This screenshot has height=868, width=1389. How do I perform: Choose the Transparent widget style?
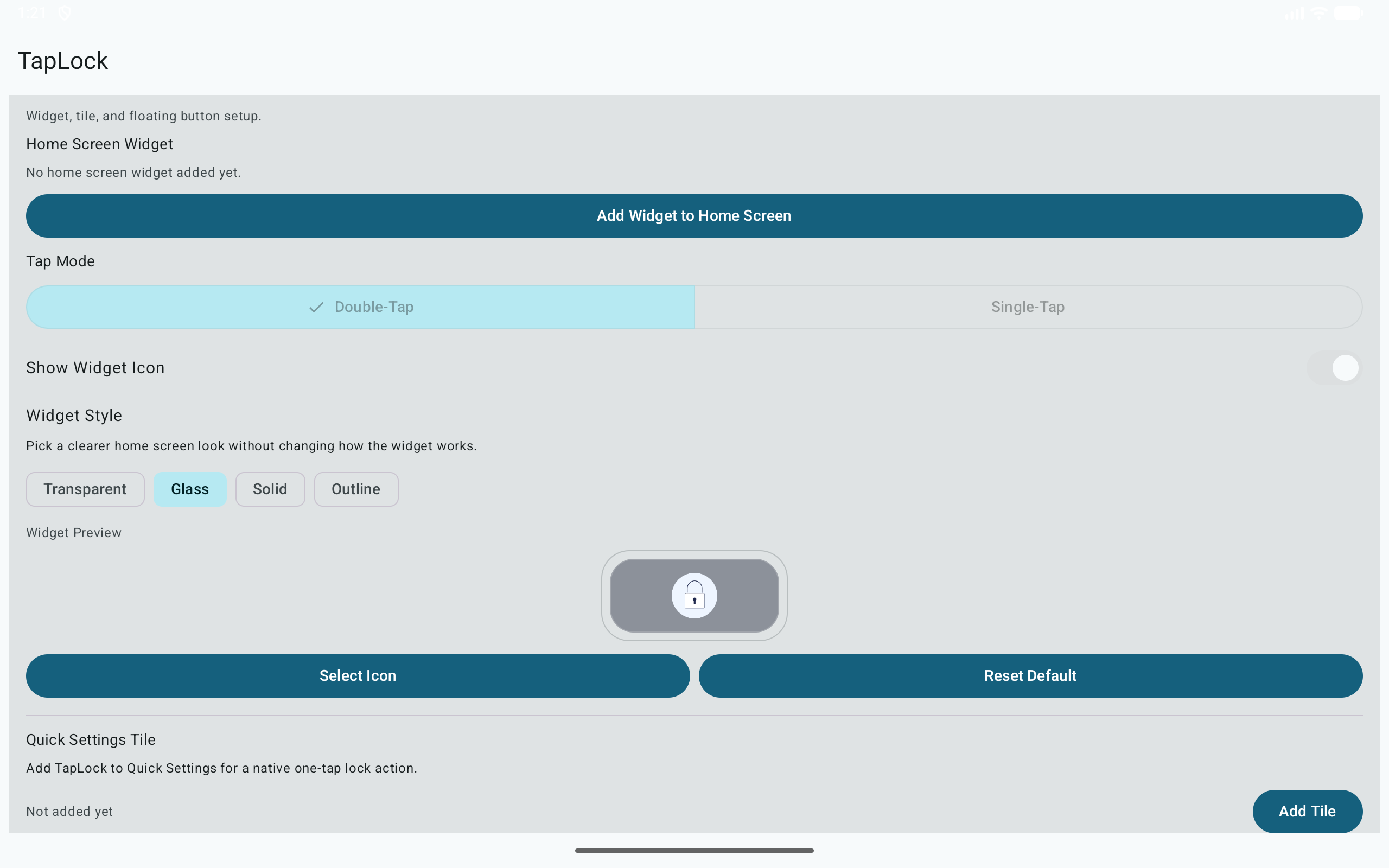pos(85,489)
